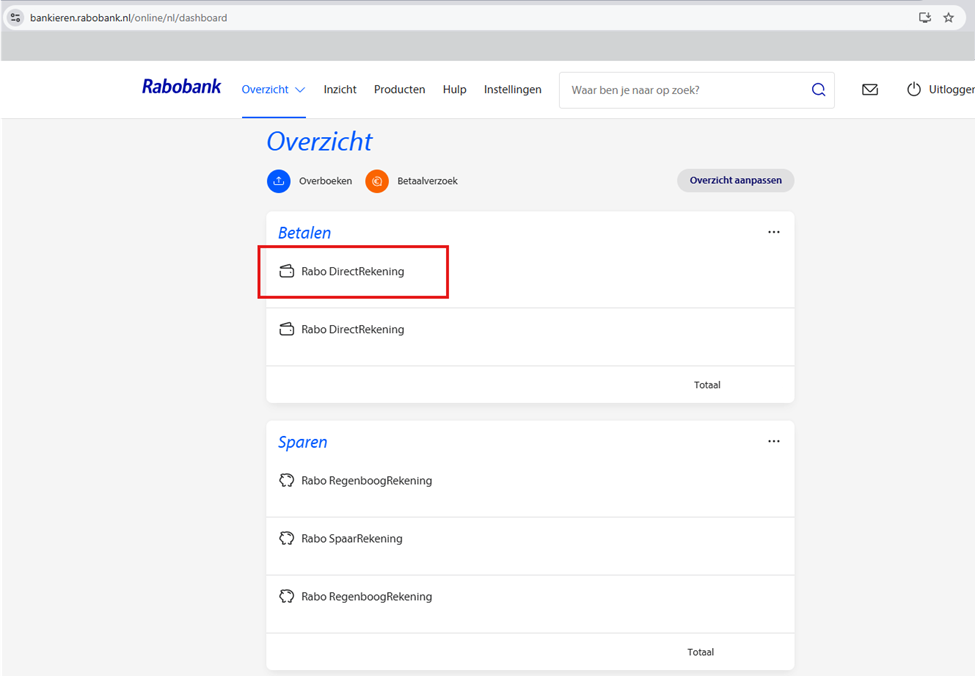This screenshot has height=676, width=975.
Task: Click the install app icon in address bar
Action: point(925,17)
